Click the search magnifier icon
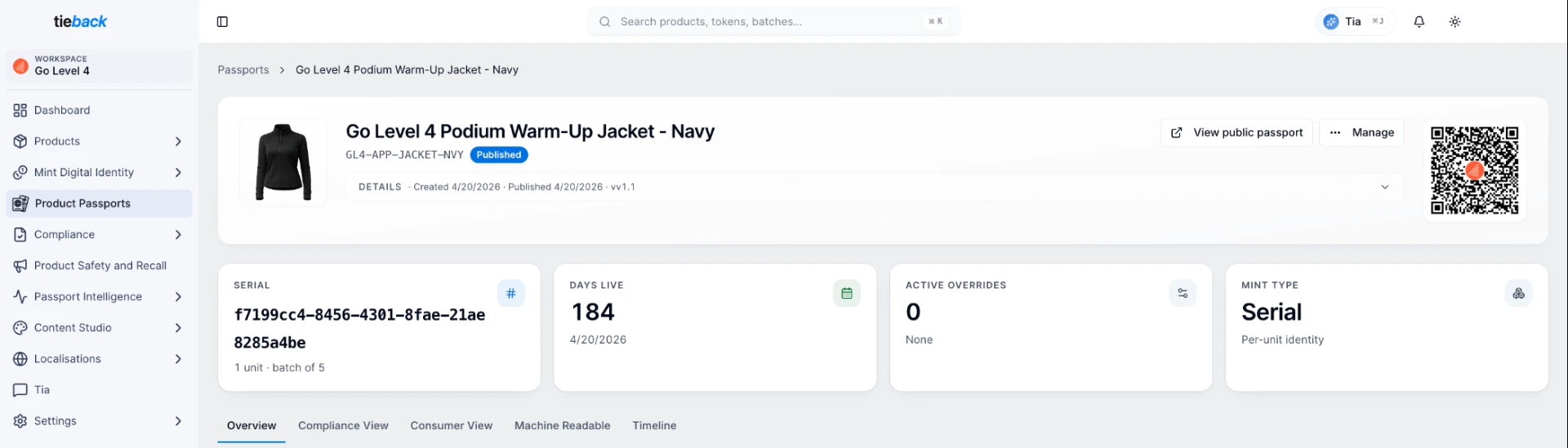The width and height of the screenshot is (1568, 448). pos(605,22)
